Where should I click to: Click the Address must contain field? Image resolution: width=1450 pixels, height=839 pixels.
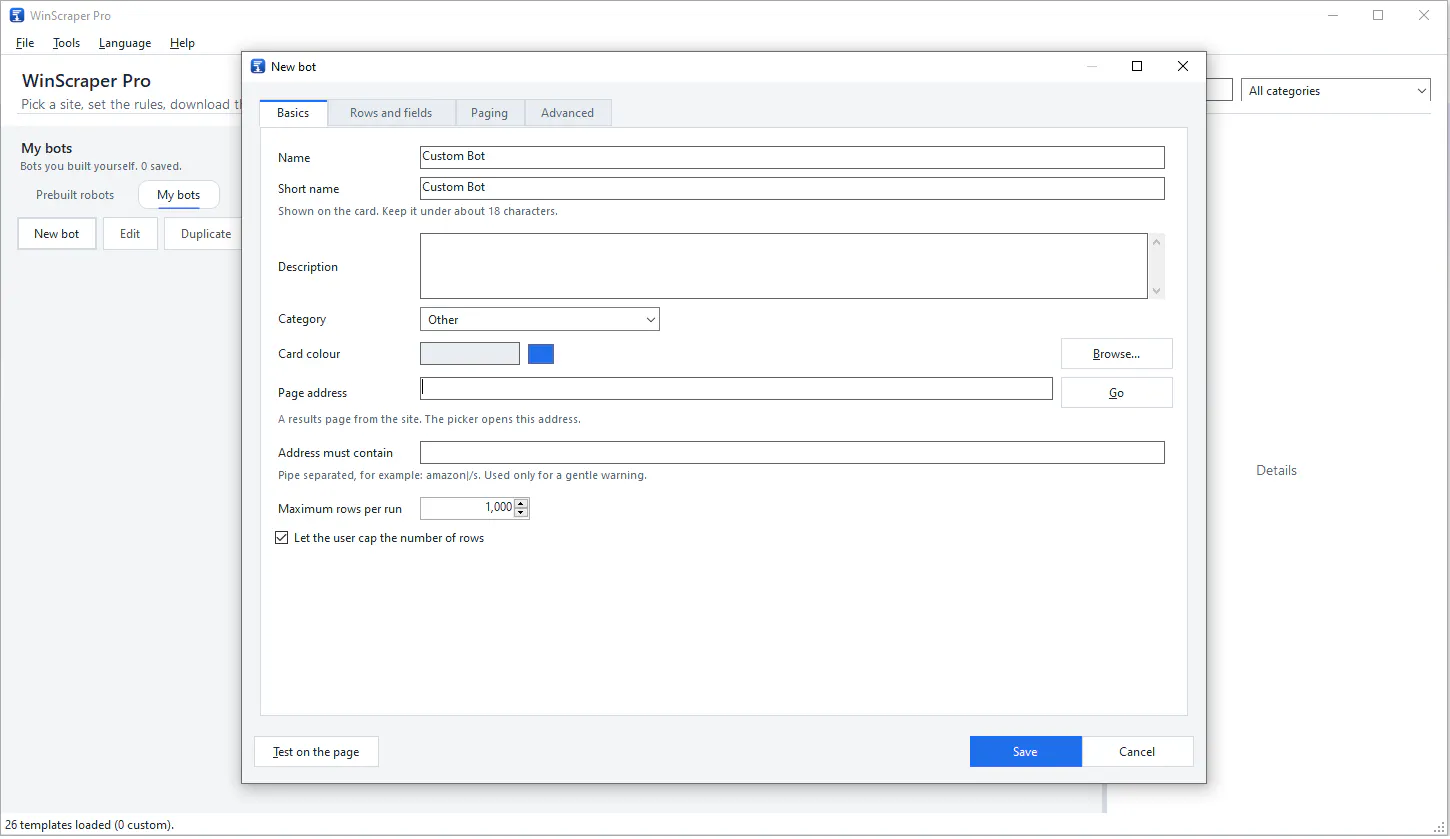pos(792,453)
